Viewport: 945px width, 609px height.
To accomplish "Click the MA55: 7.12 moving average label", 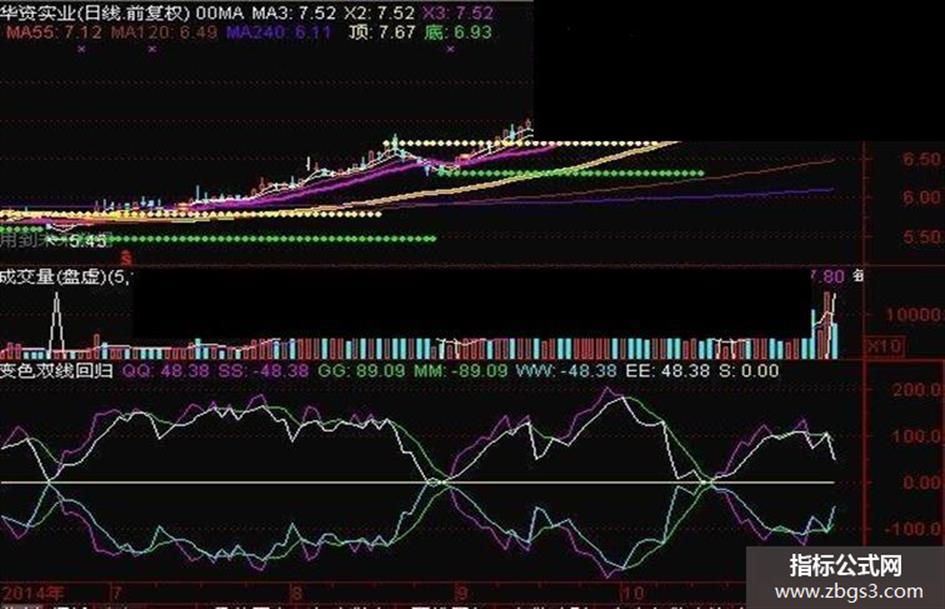I will (54, 32).
